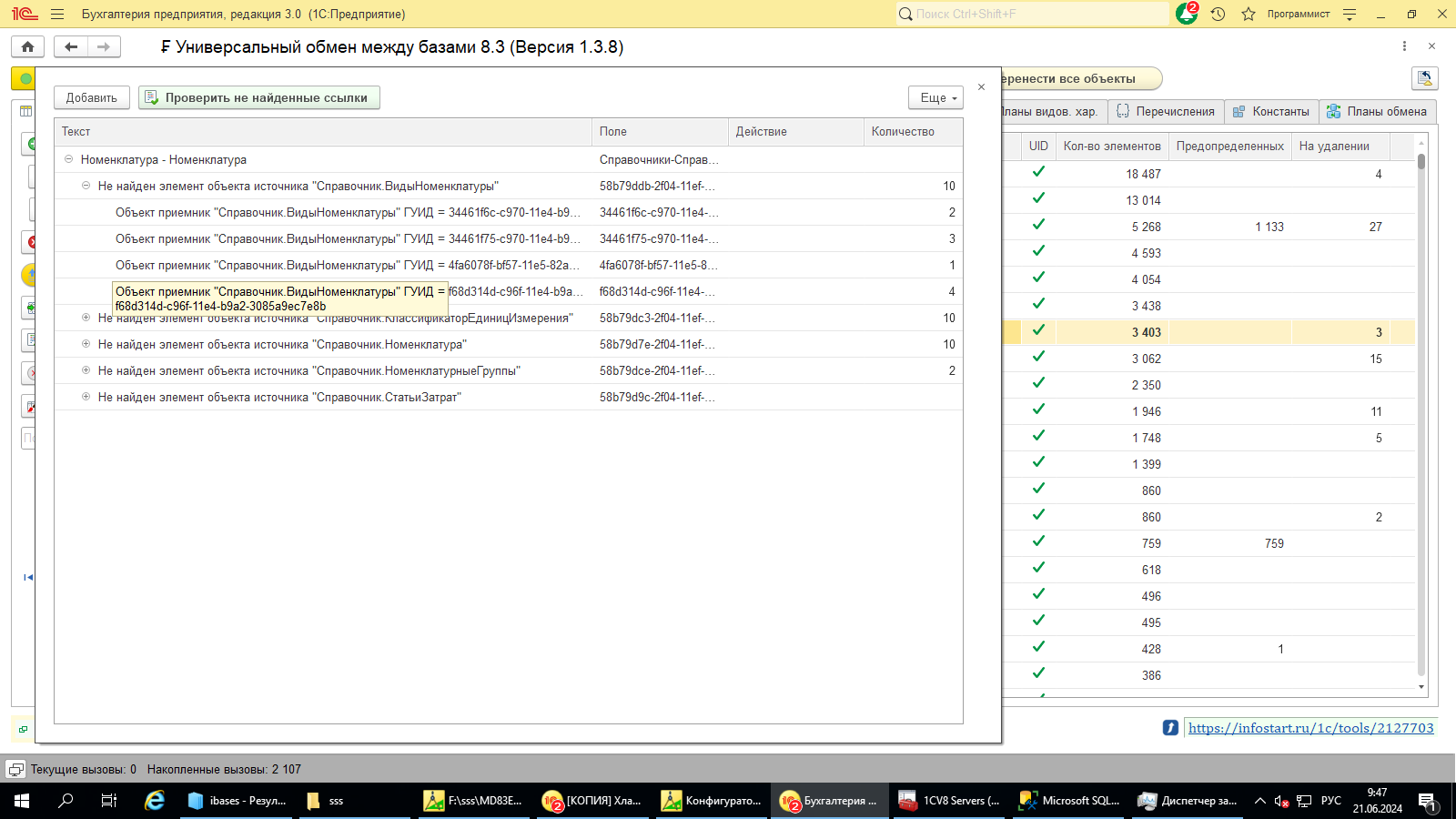Toggle the UID checkmark in row 2 350

click(1038, 383)
